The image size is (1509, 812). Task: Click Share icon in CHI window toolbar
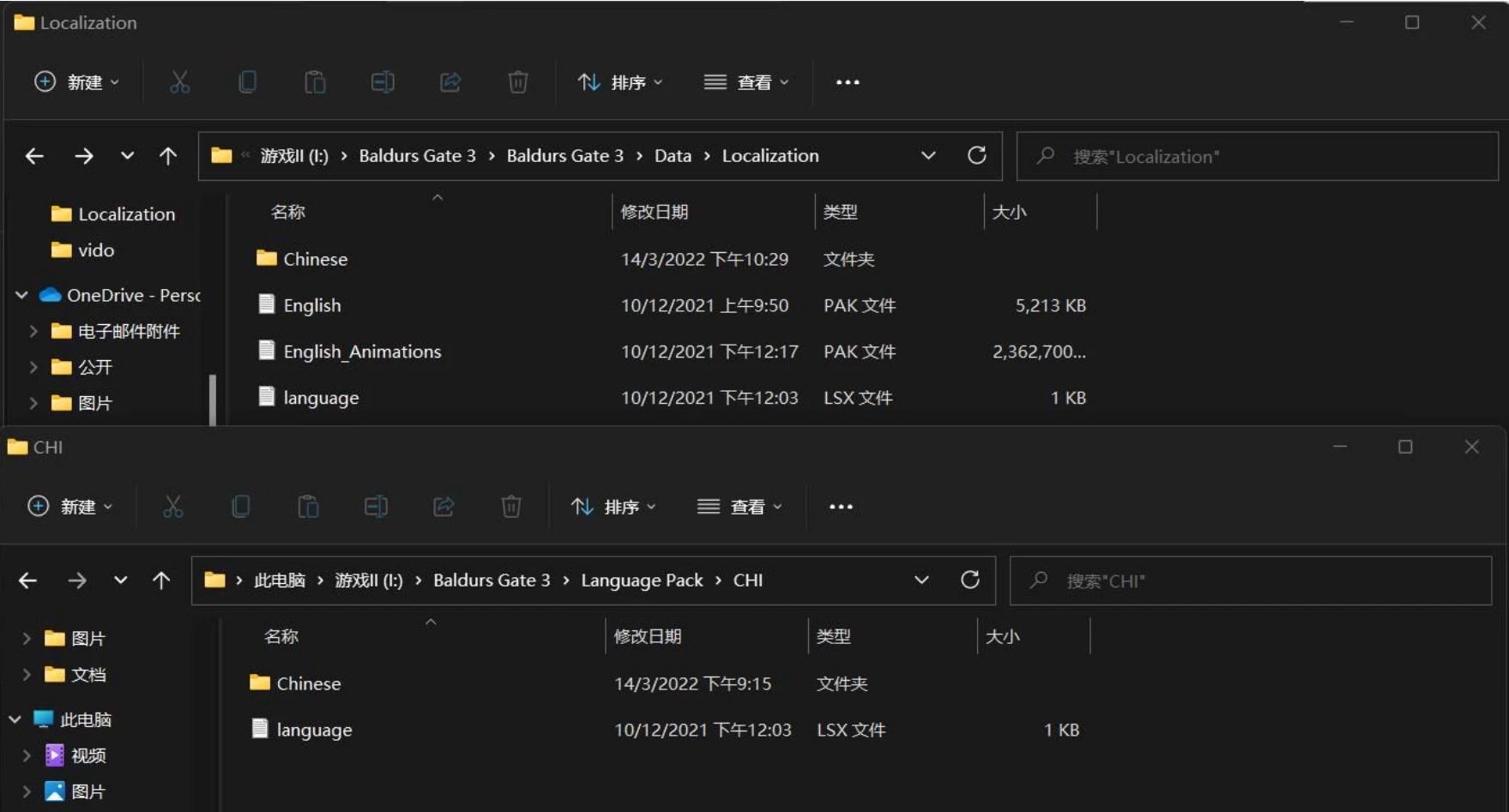(444, 507)
